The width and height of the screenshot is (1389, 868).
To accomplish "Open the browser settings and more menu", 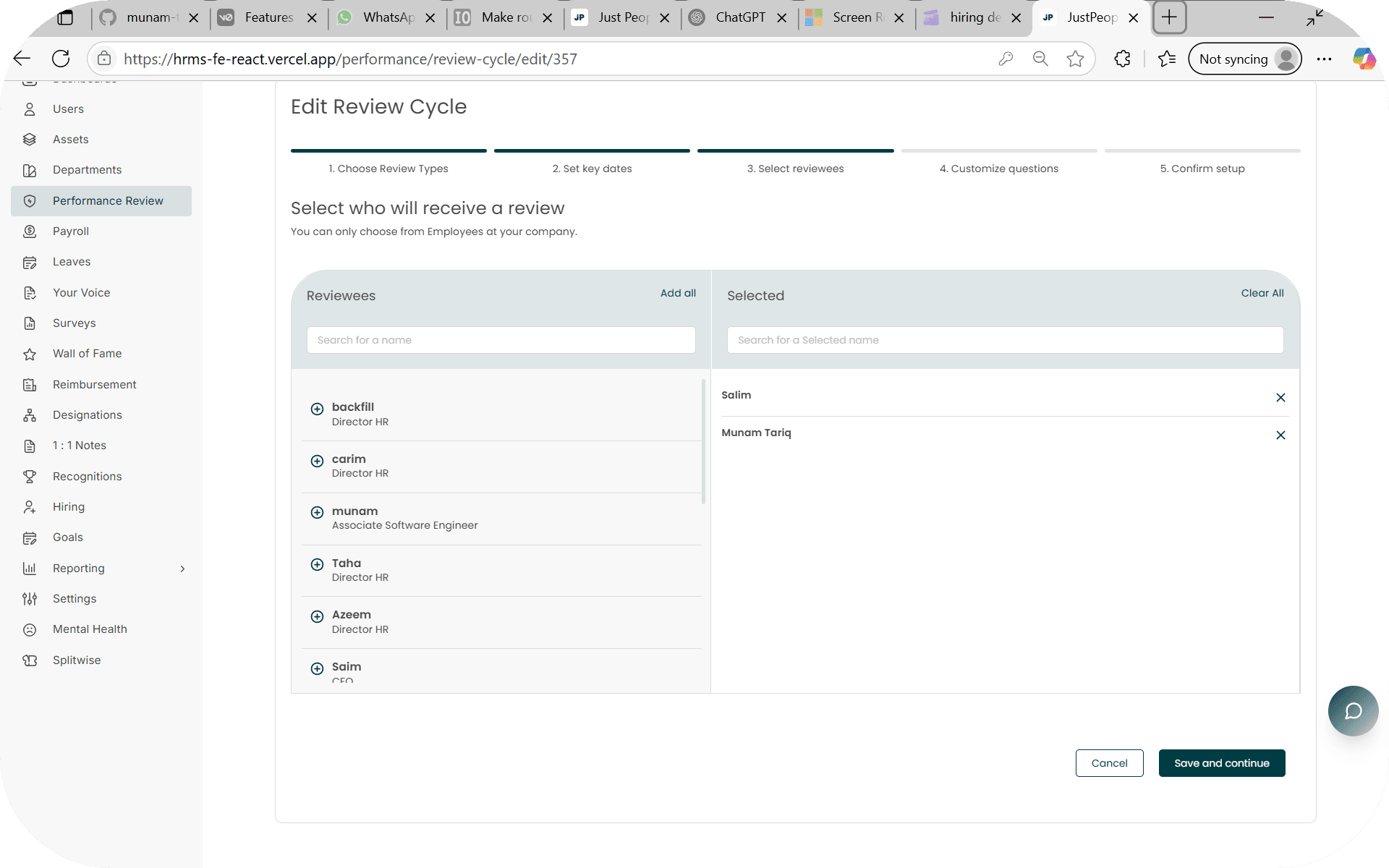I will [1324, 59].
